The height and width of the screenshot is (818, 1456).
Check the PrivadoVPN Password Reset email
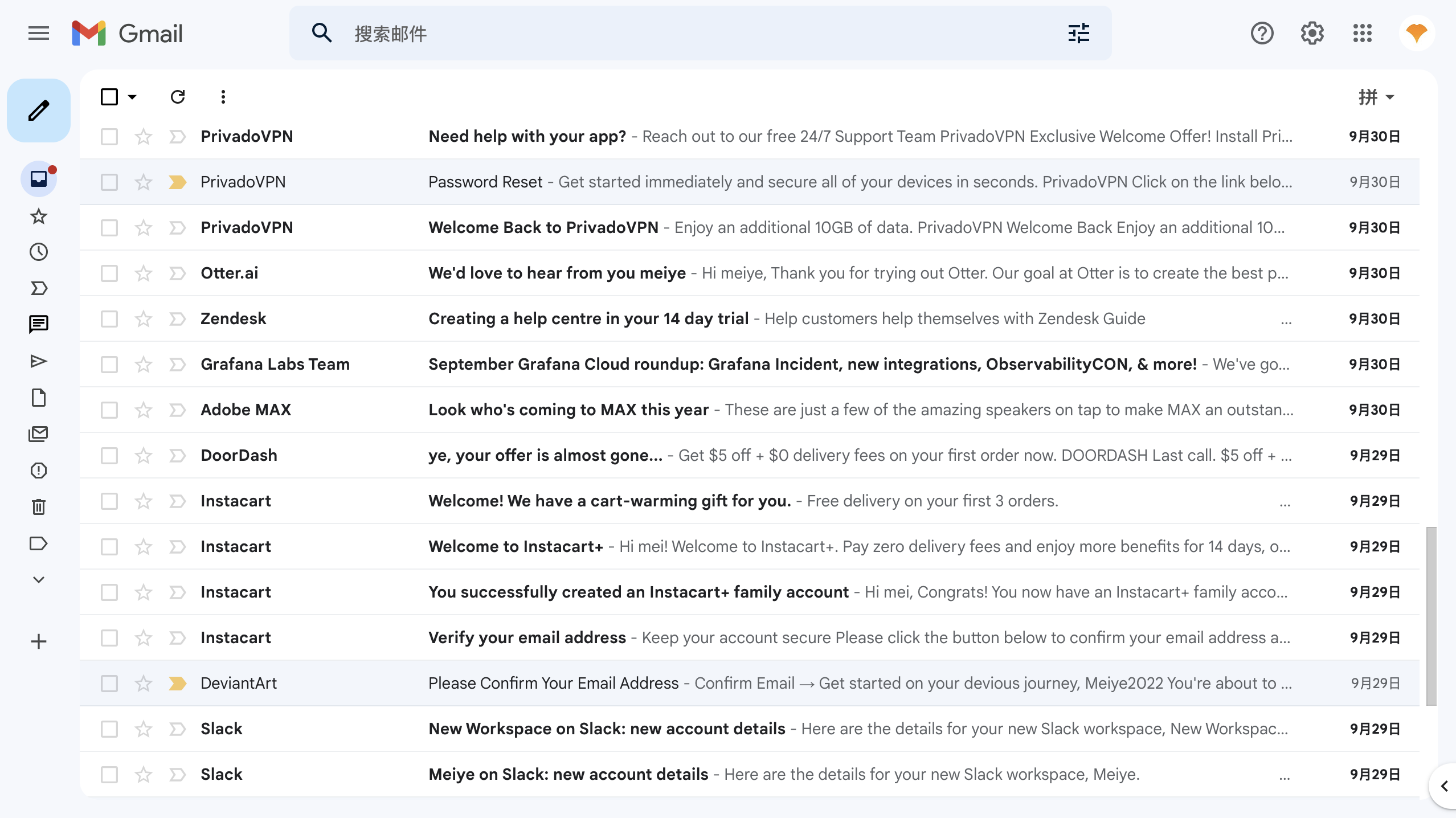[109, 182]
